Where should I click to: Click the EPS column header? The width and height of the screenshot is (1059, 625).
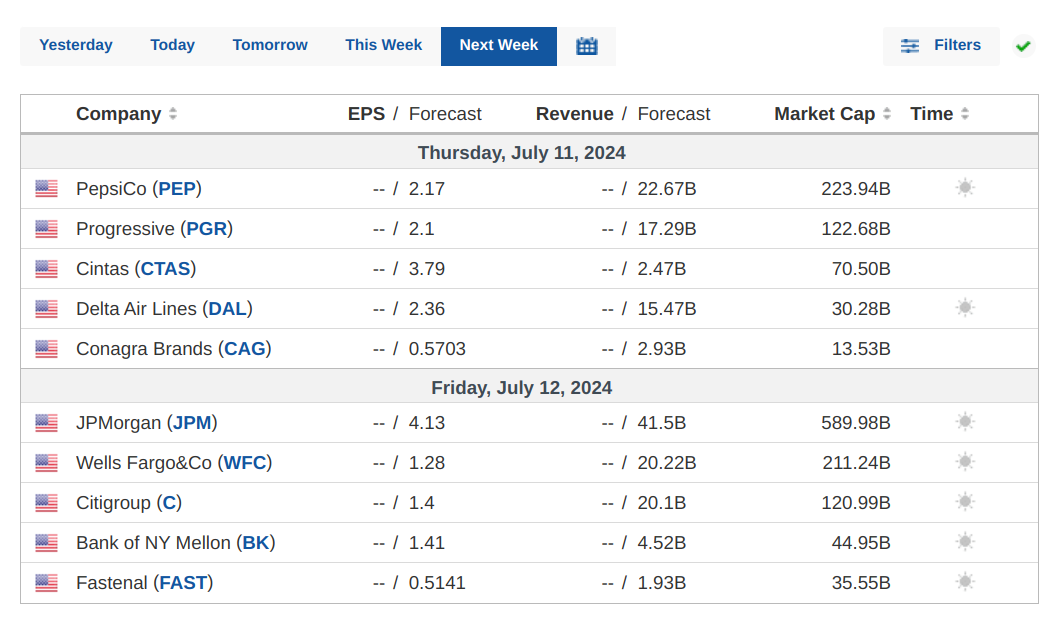[366, 114]
